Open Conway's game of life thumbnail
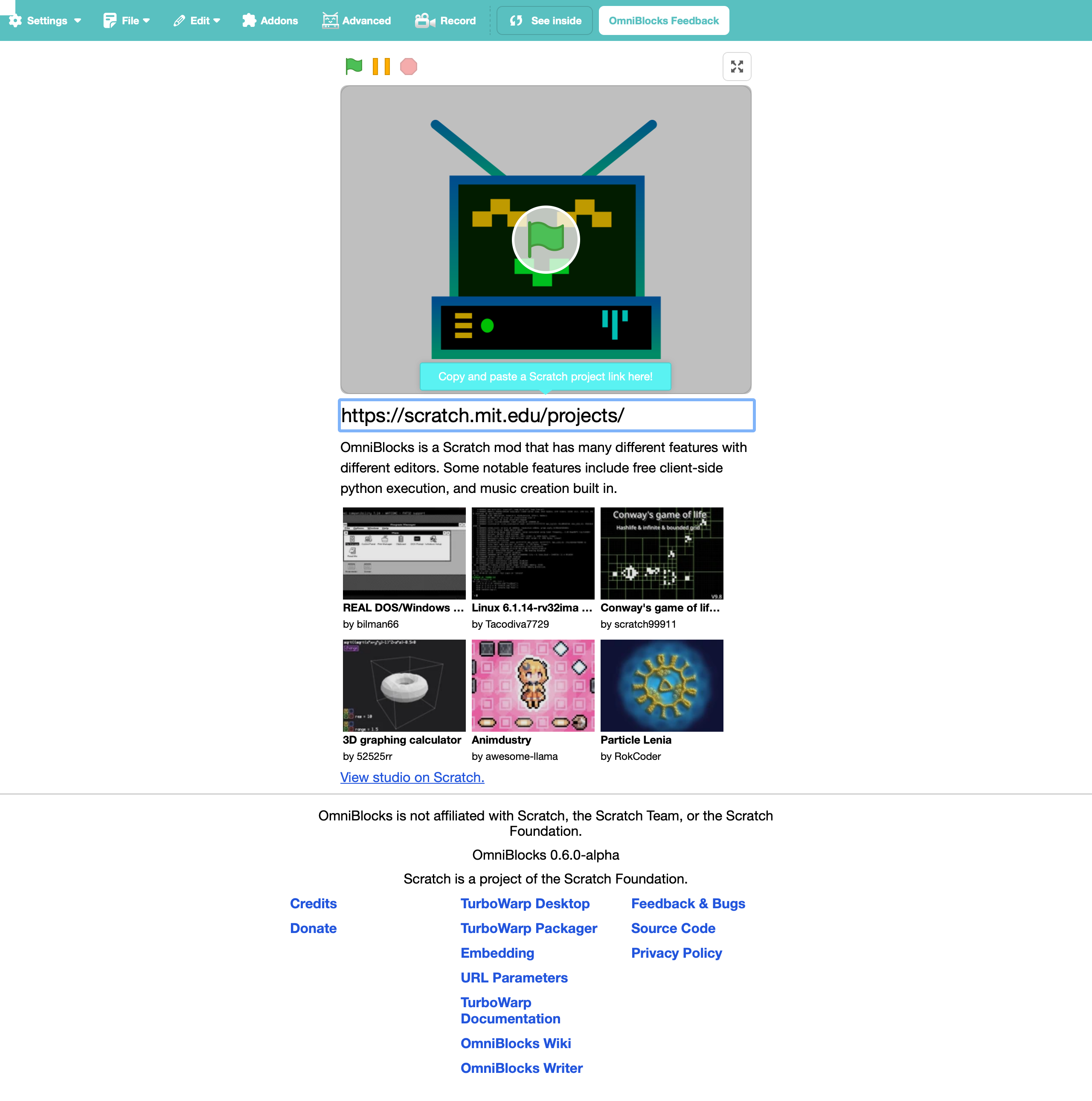 point(661,553)
